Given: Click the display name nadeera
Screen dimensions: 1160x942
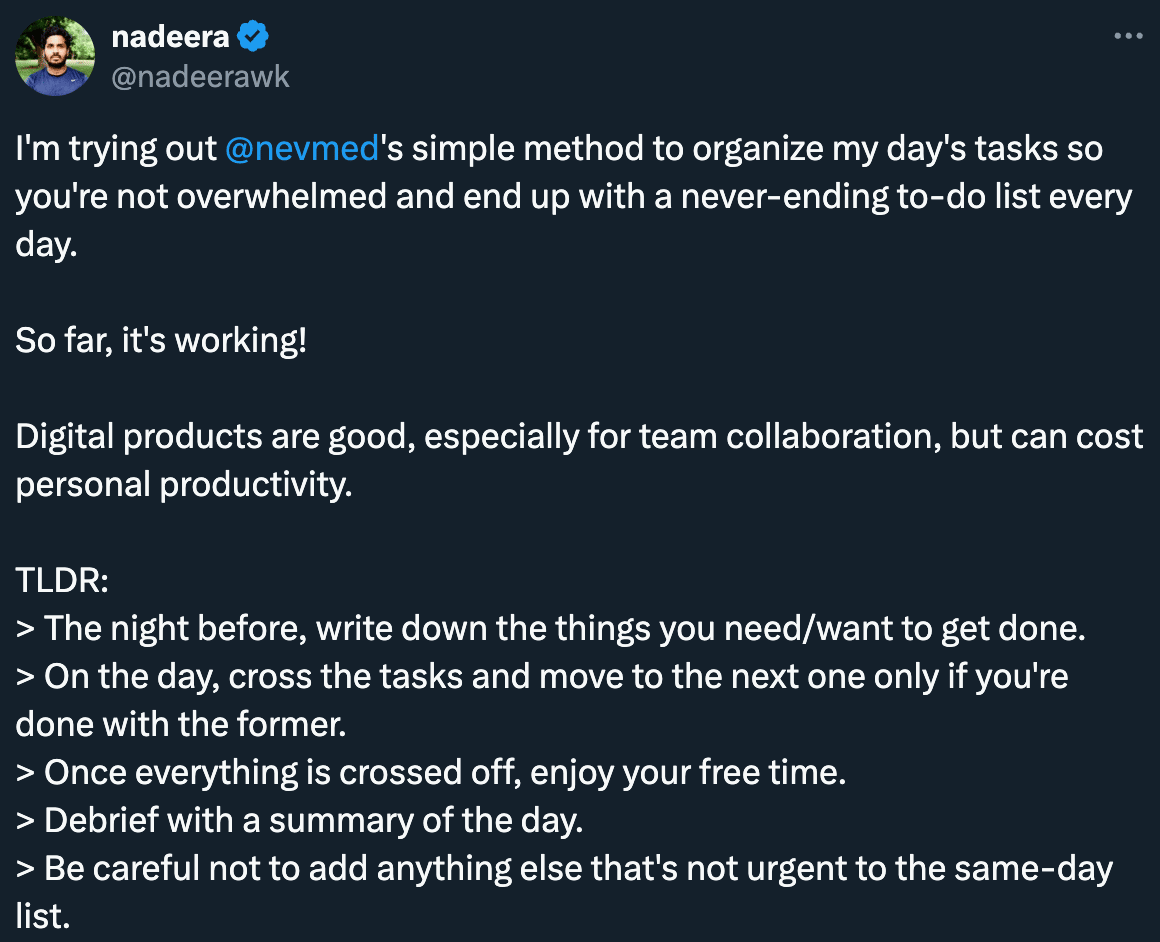Looking at the screenshot, I should point(170,36).
